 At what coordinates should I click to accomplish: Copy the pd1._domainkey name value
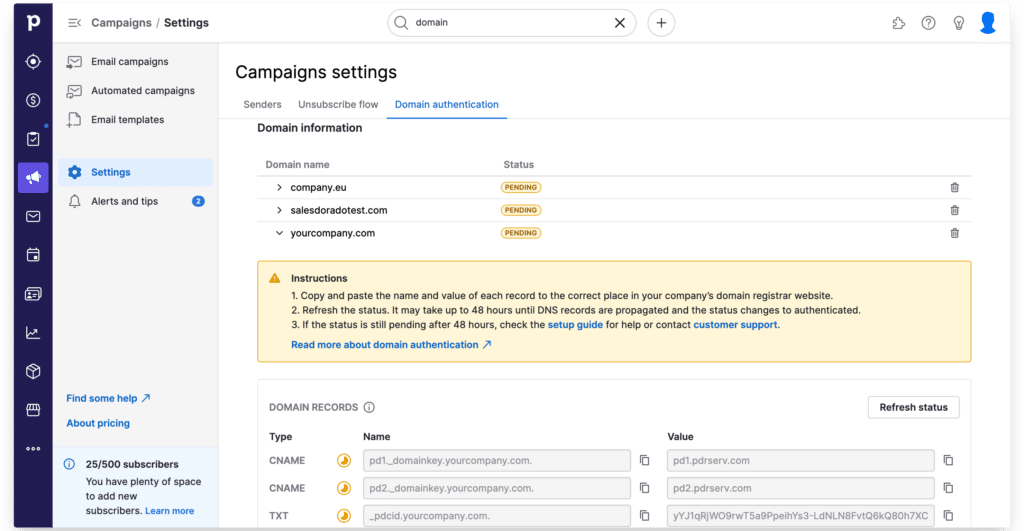[645, 460]
